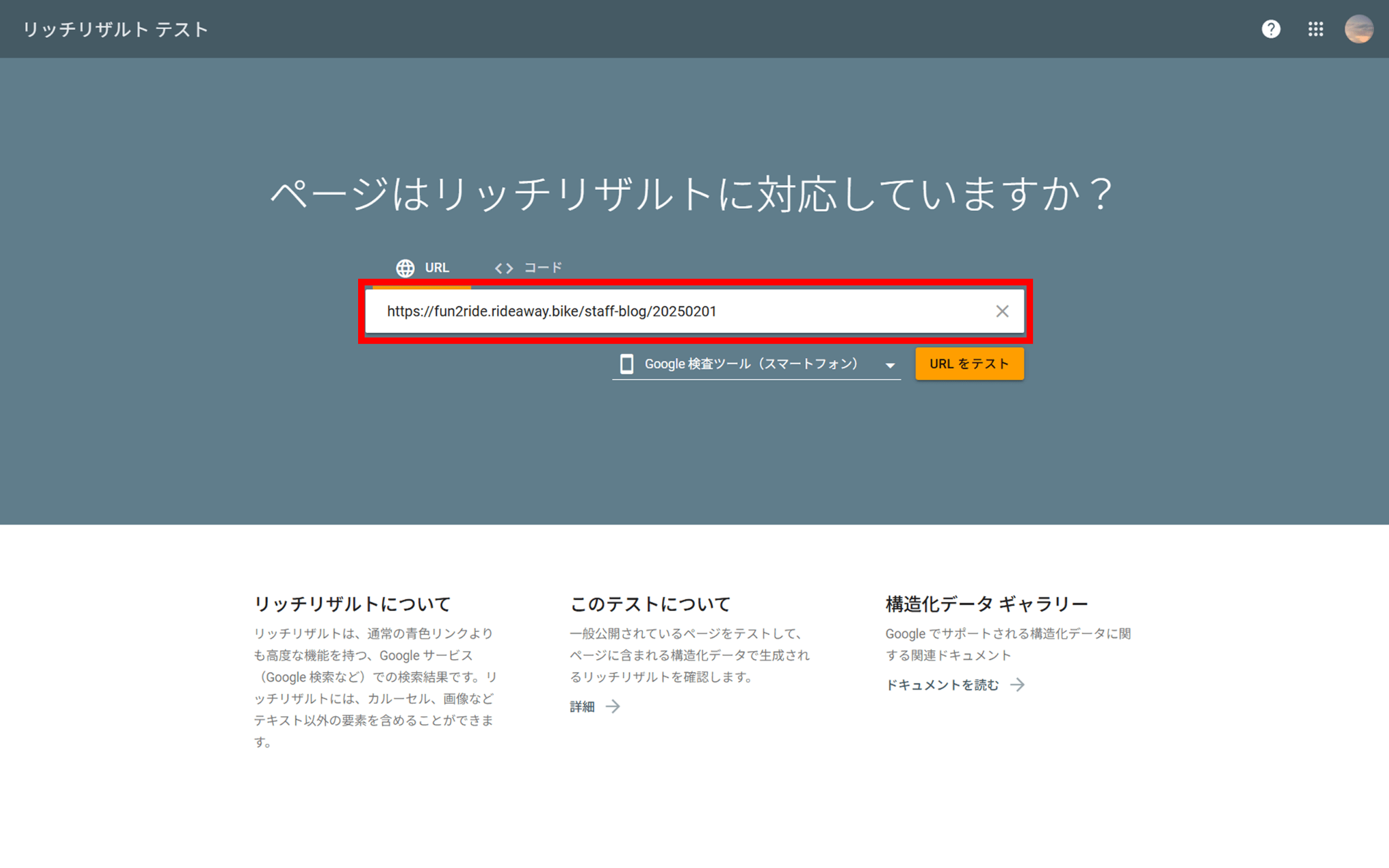Image resolution: width=1389 pixels, height=868 pixels.
Task: Open the Google 検査ツール dropdown
Action: click(x=751, y=363)
